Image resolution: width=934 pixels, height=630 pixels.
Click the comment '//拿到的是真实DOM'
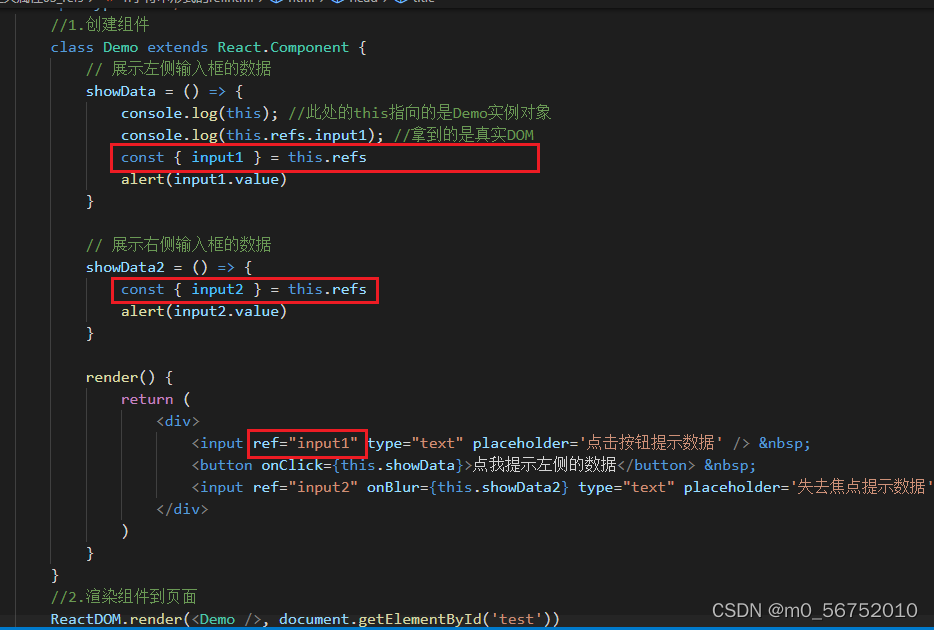pyautogui.click(x=463, y=135)
